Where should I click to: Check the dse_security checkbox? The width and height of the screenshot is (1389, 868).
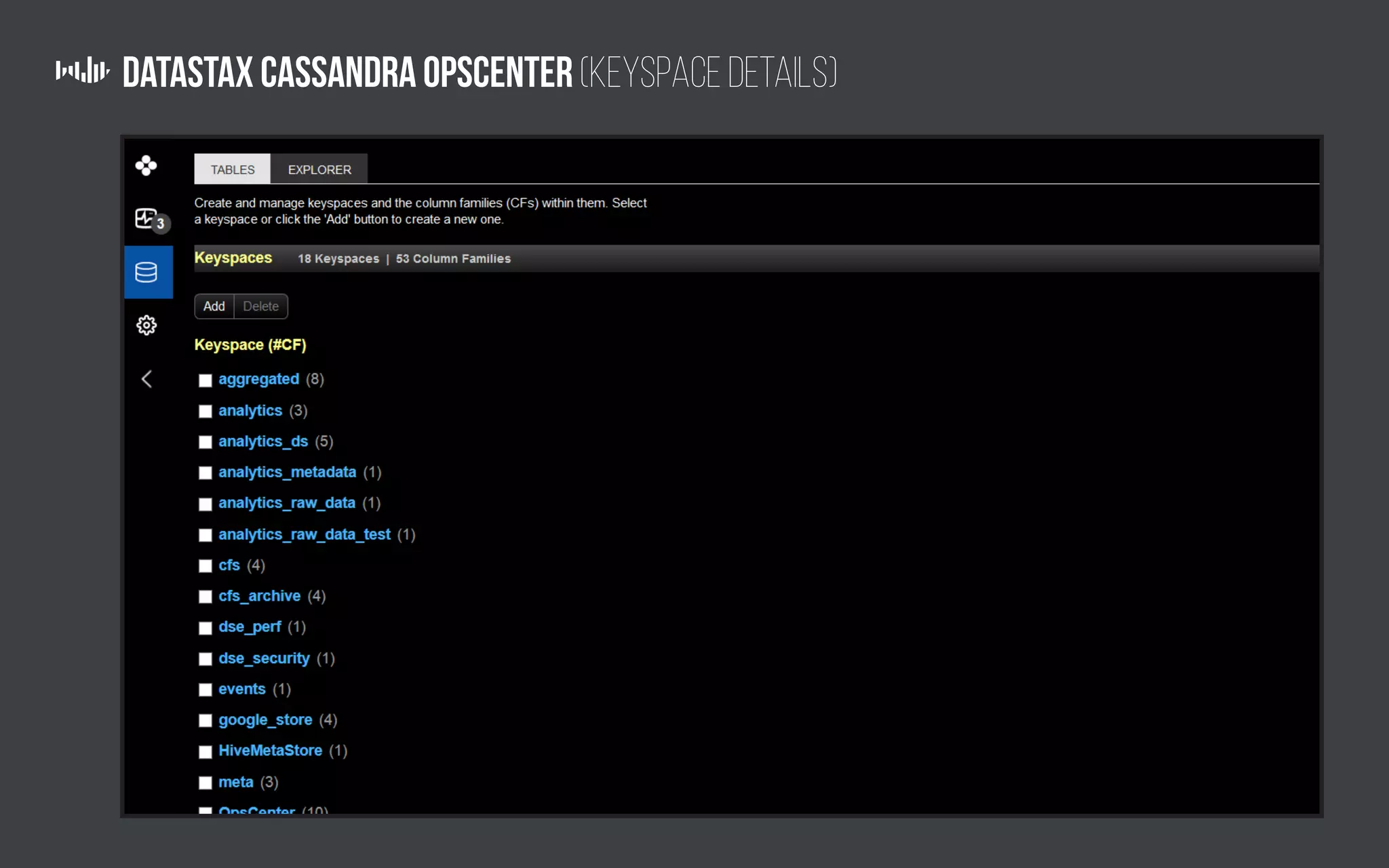click(x=206, y=659)
